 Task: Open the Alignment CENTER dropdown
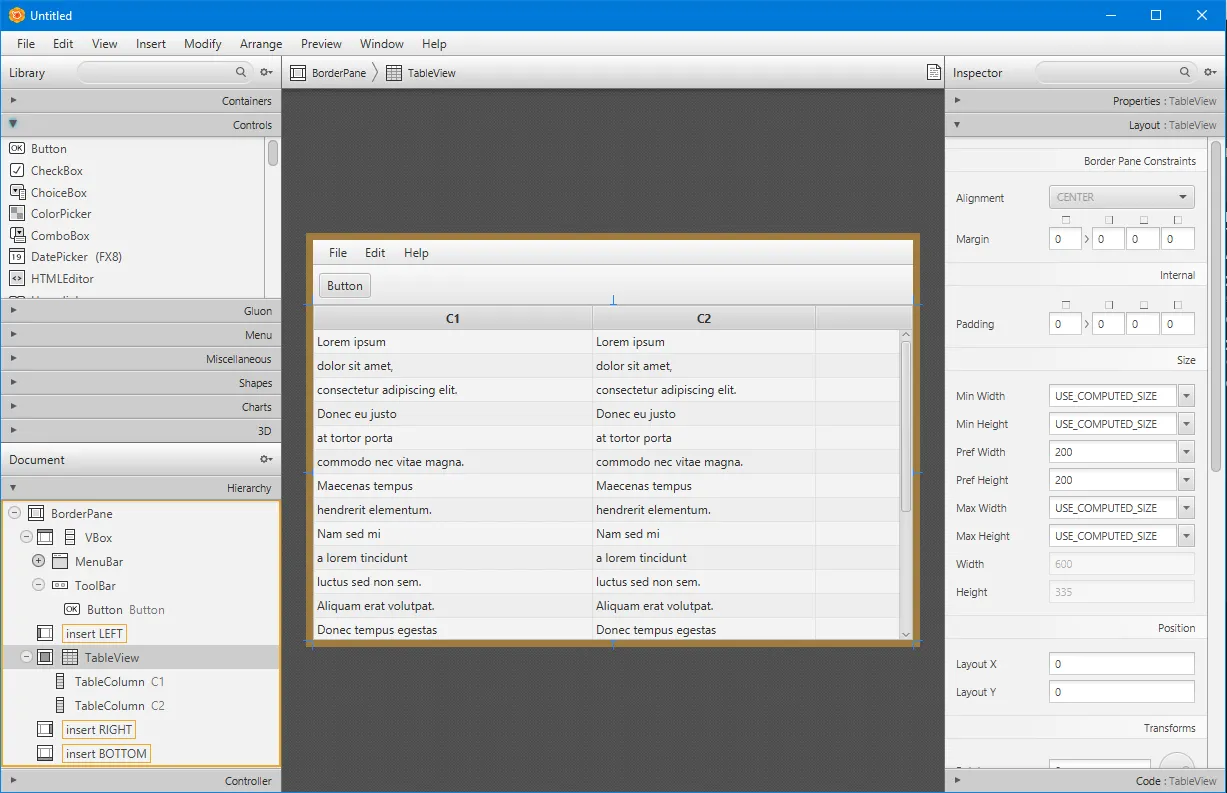tap(1122, 197)
